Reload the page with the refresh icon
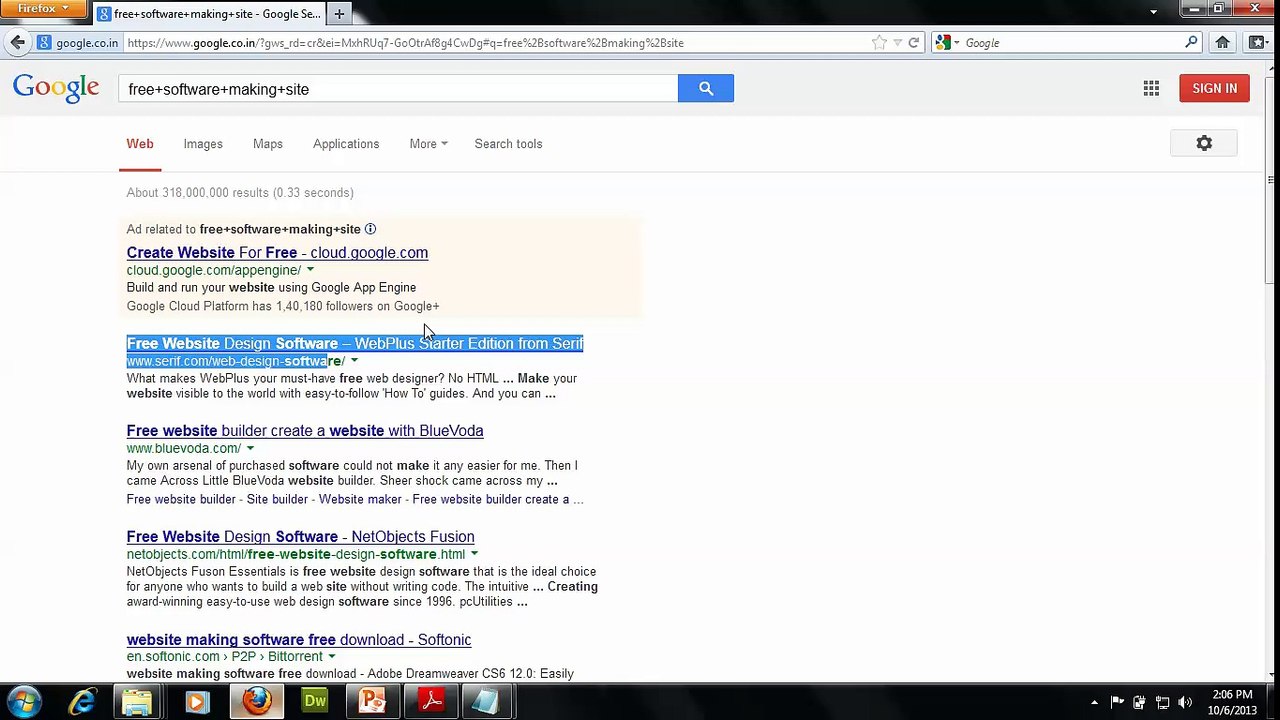The height and width of the screenshot is (720, 1280). pos(913,43)
